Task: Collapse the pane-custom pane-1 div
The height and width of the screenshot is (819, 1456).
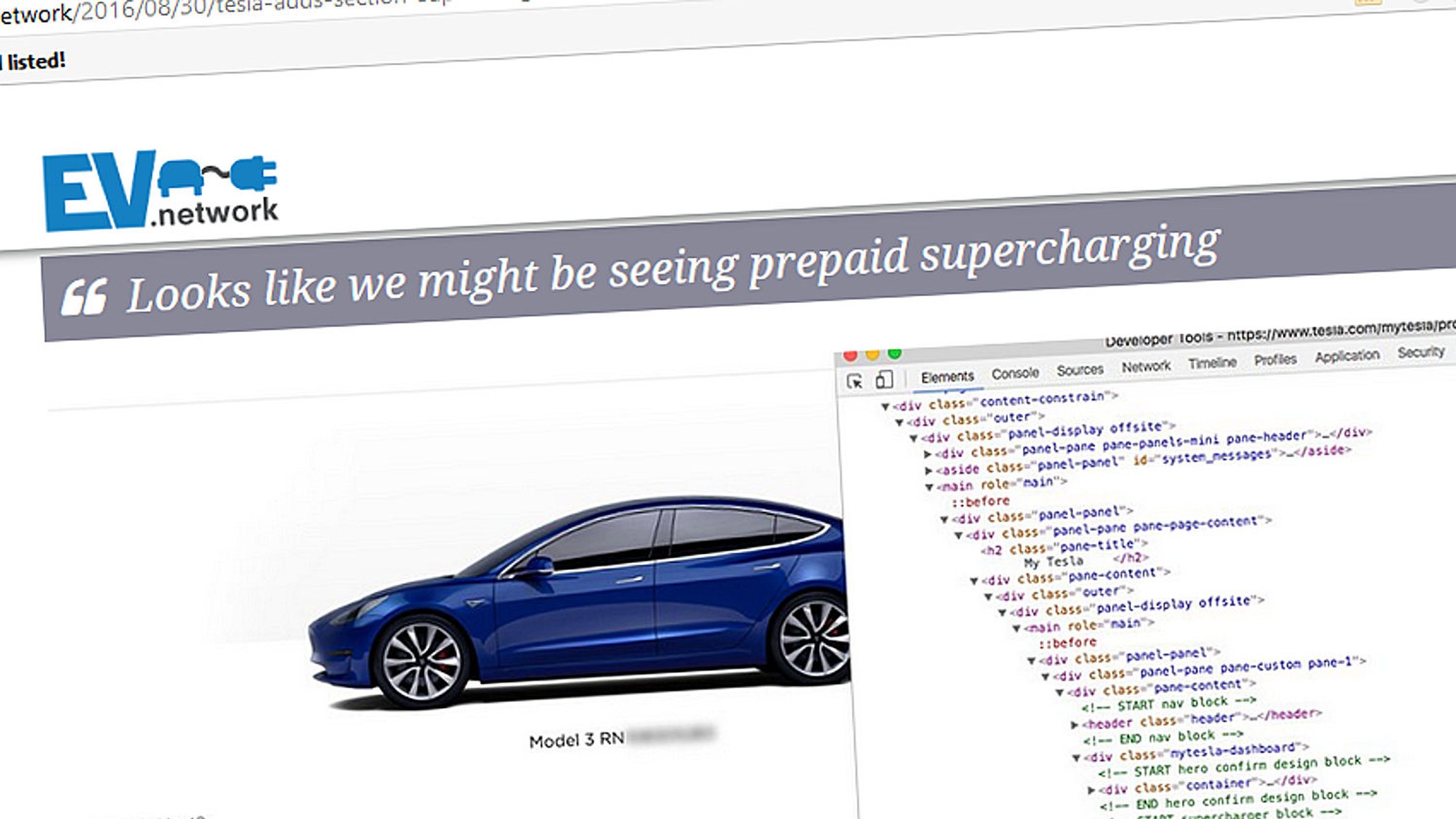Action: [1045, 677]
